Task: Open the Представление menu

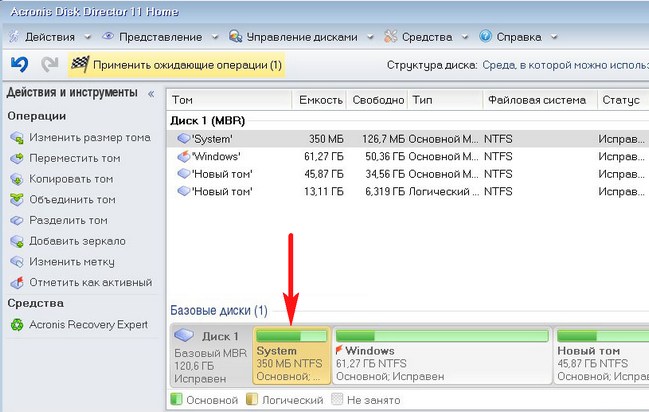Action: [161, 37]
